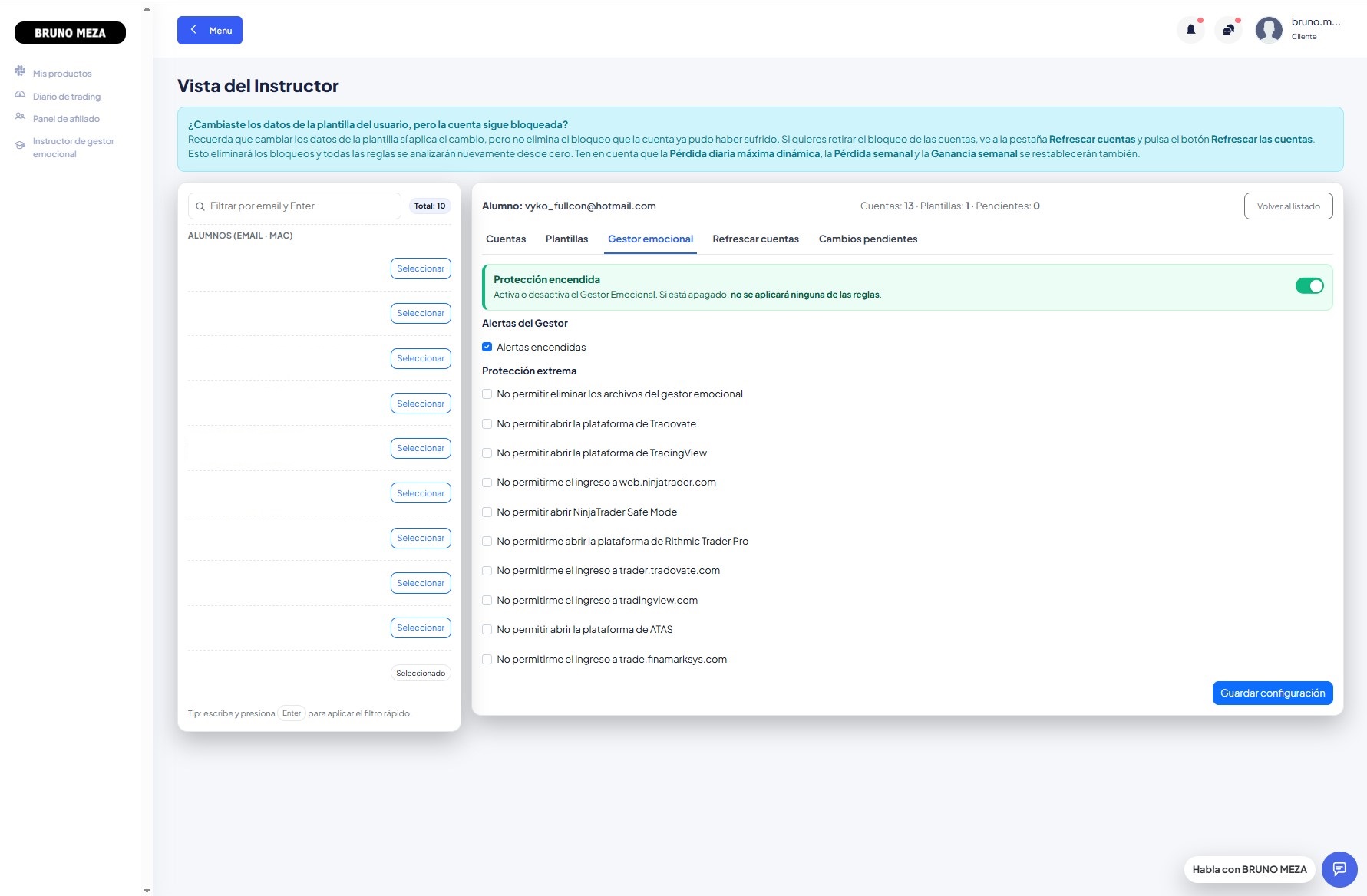Go to Panel de afiliado
The height and width of the screenshot is (896, 1367).
click(66, 119)
